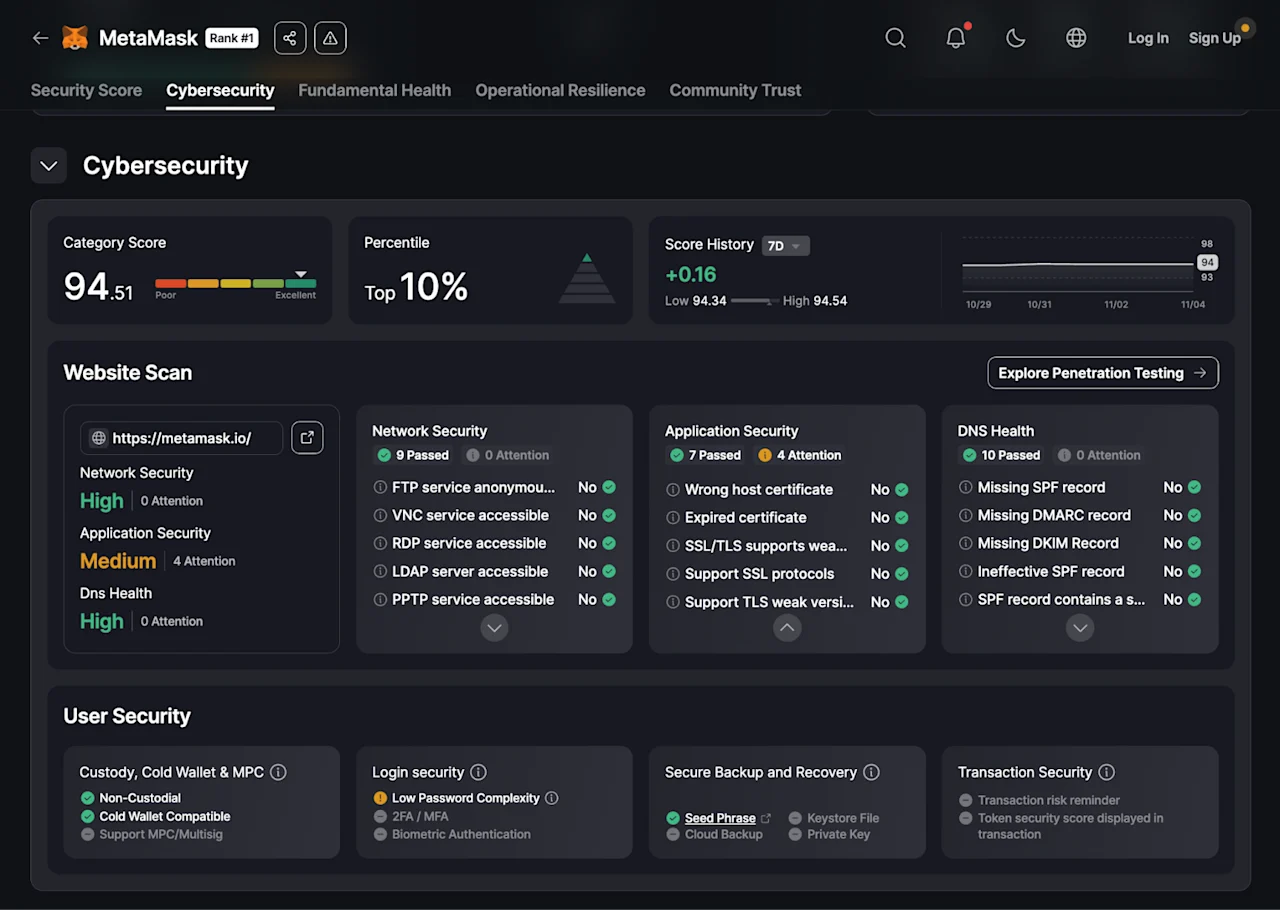Click the Transaction risk reminder item
The width and height of the screenshot is (1280, 910).
1039,800
